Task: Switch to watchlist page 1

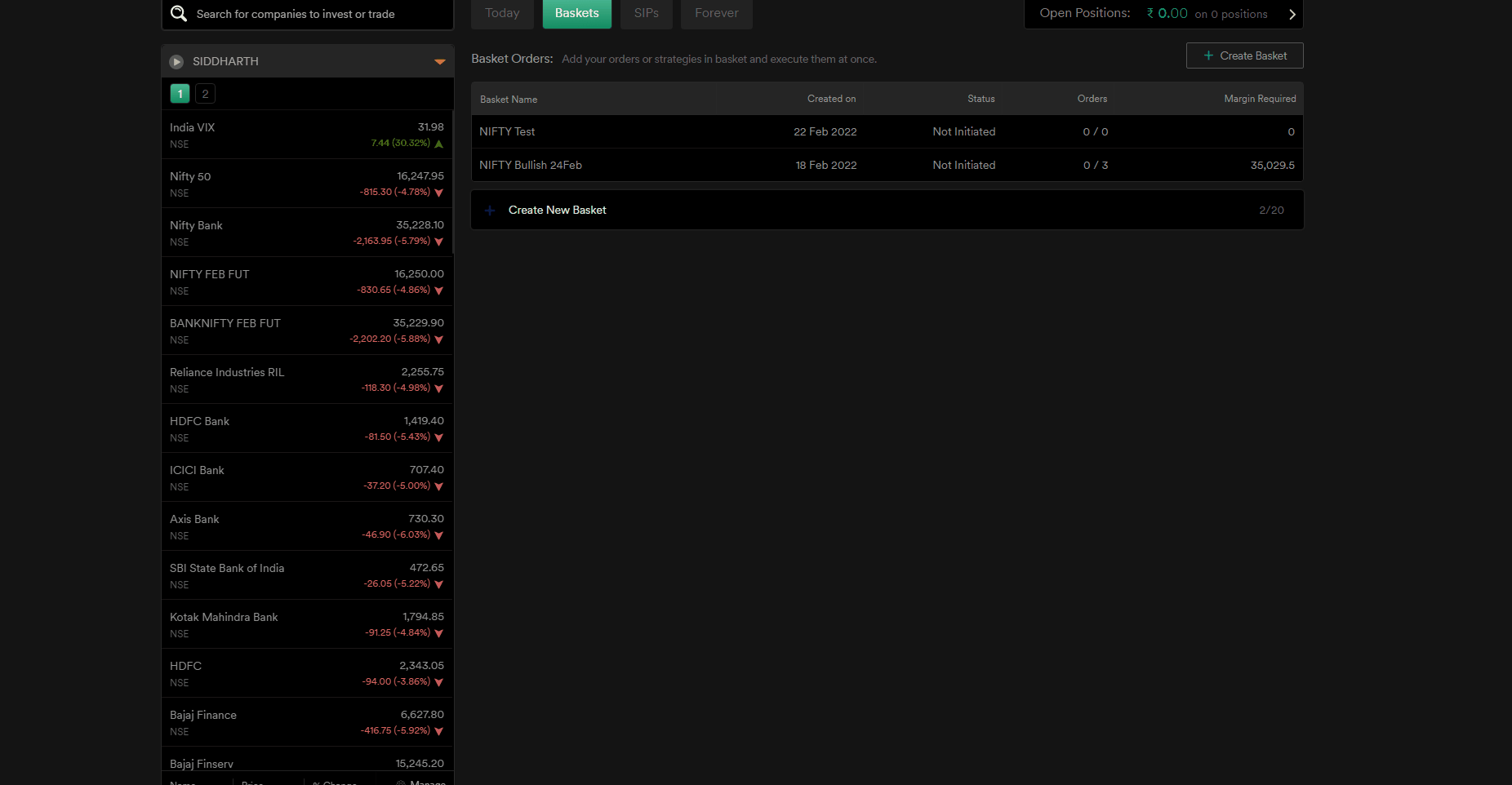Action: [180, 94]
